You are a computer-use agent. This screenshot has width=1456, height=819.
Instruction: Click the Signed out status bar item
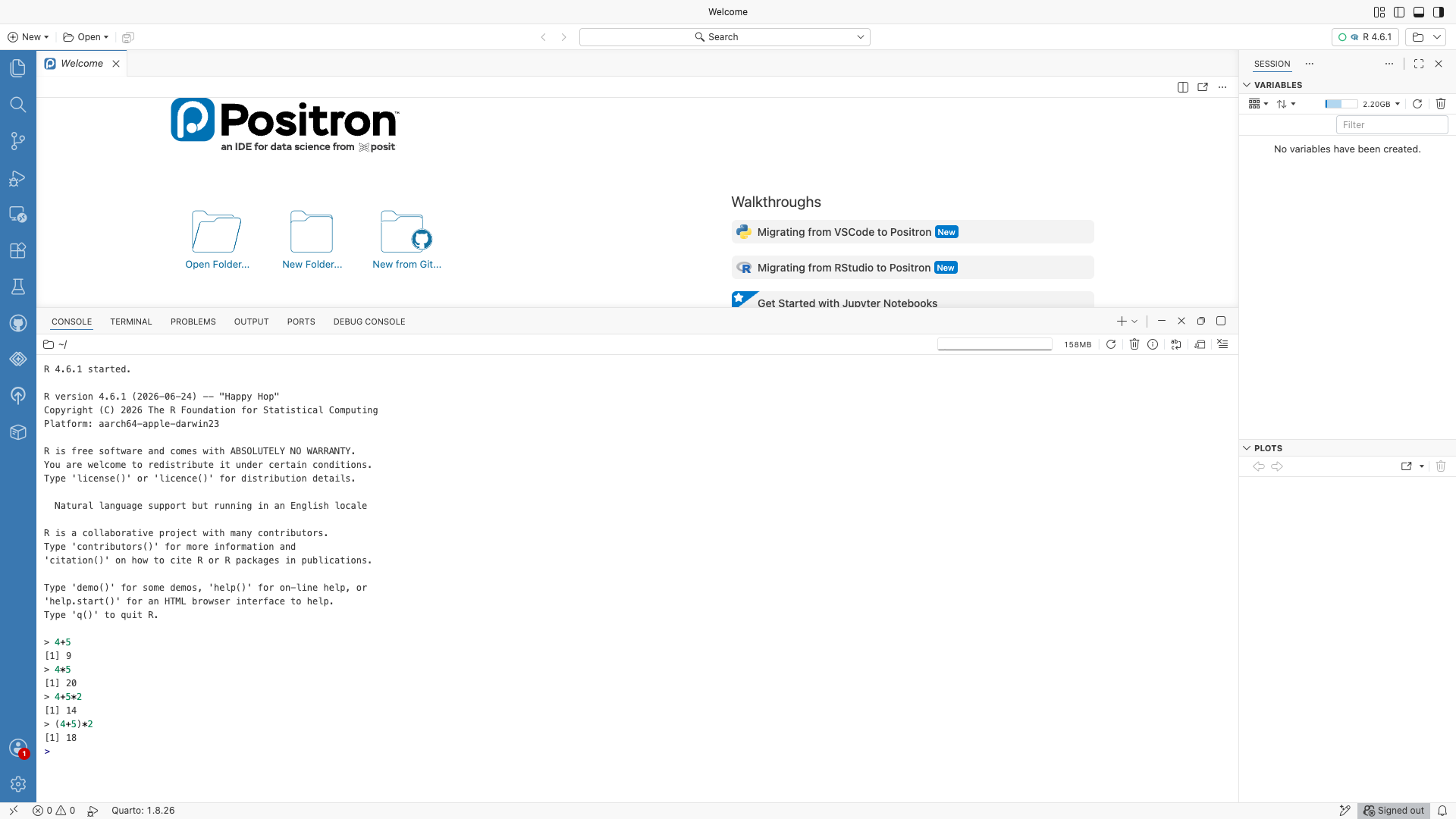1394,811
